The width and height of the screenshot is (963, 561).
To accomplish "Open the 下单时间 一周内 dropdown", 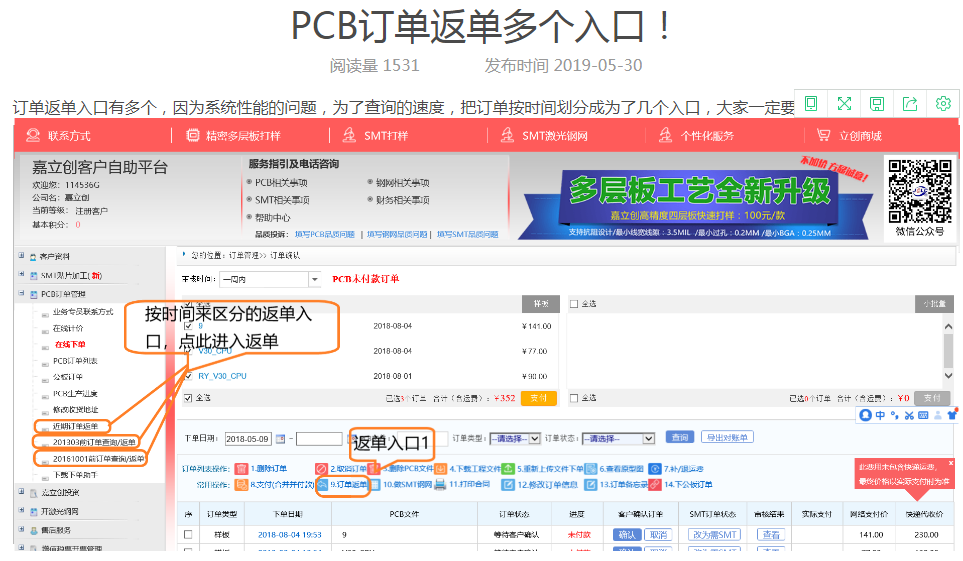I will pyautogui.click(x=270, y=279).
